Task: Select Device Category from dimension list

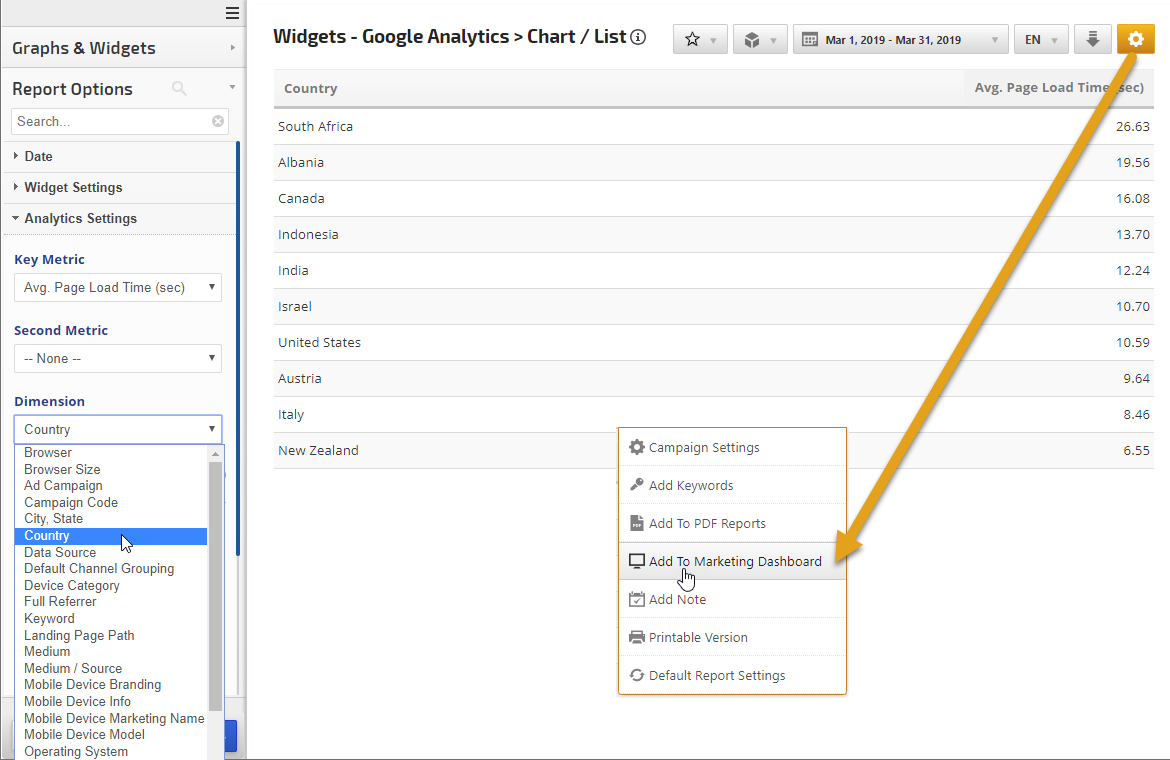Action: point(72,586)
